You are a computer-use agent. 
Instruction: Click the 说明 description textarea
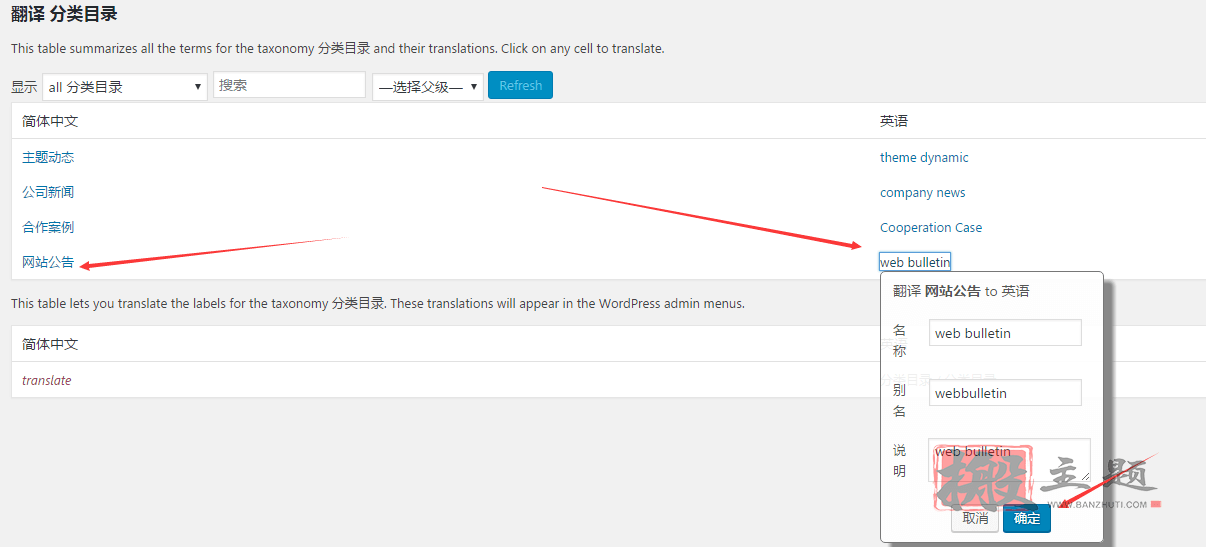1009,460
